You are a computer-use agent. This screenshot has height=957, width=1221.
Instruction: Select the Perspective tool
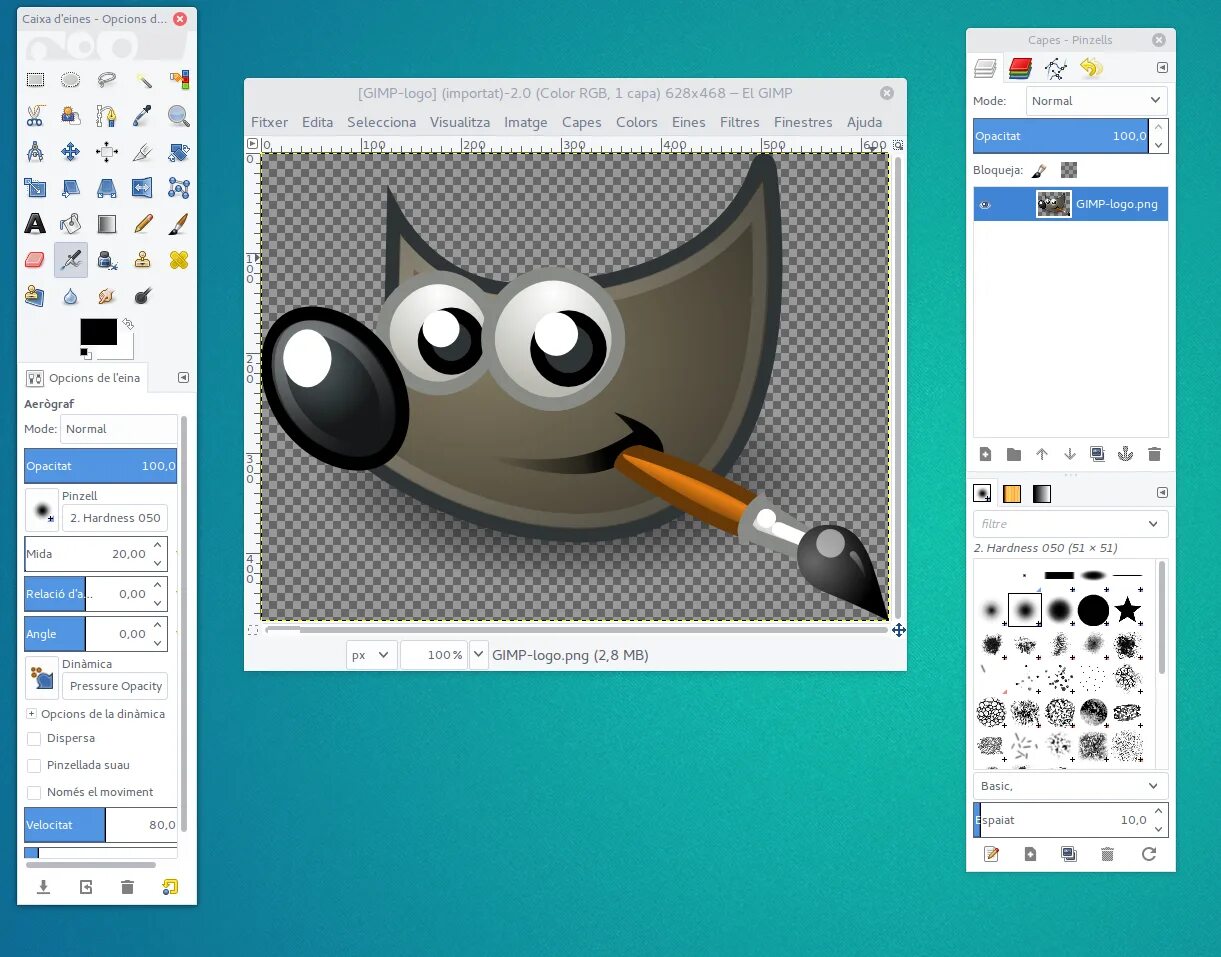[x=107, y=188]
